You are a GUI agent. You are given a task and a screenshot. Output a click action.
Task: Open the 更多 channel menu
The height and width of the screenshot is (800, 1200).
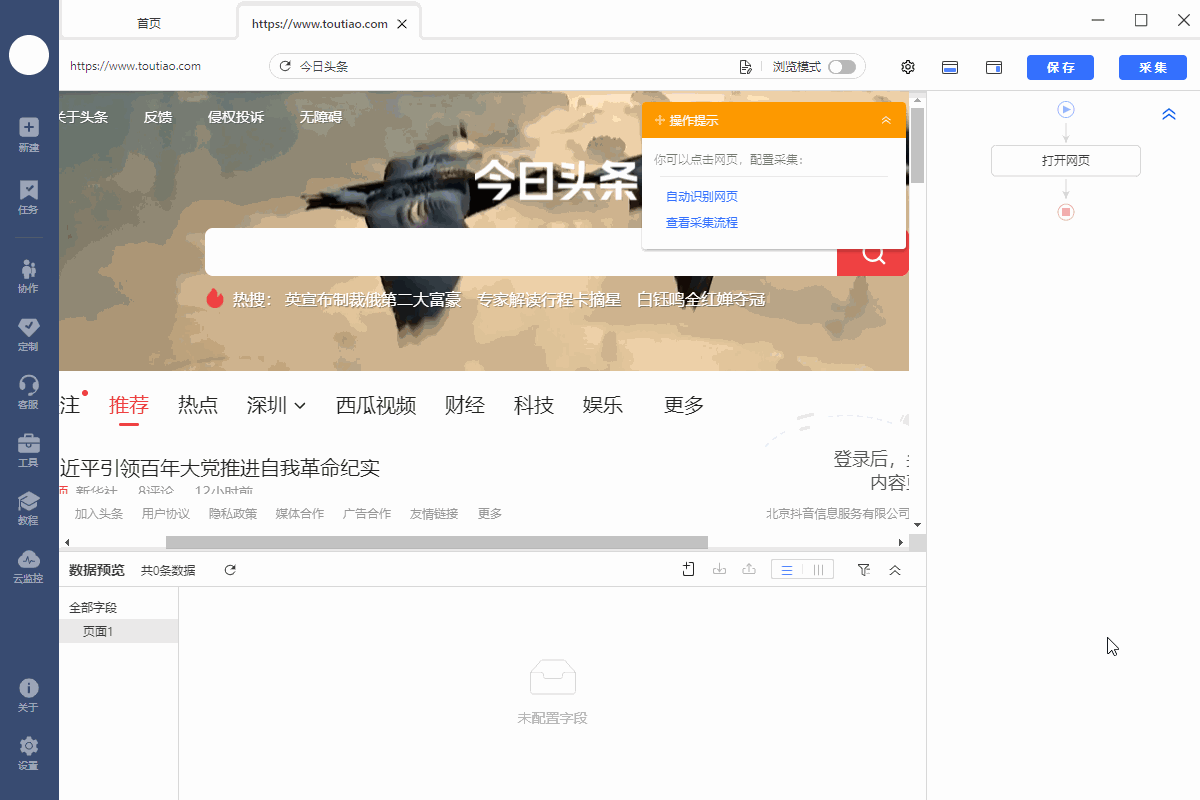click(x=684, y=405)
